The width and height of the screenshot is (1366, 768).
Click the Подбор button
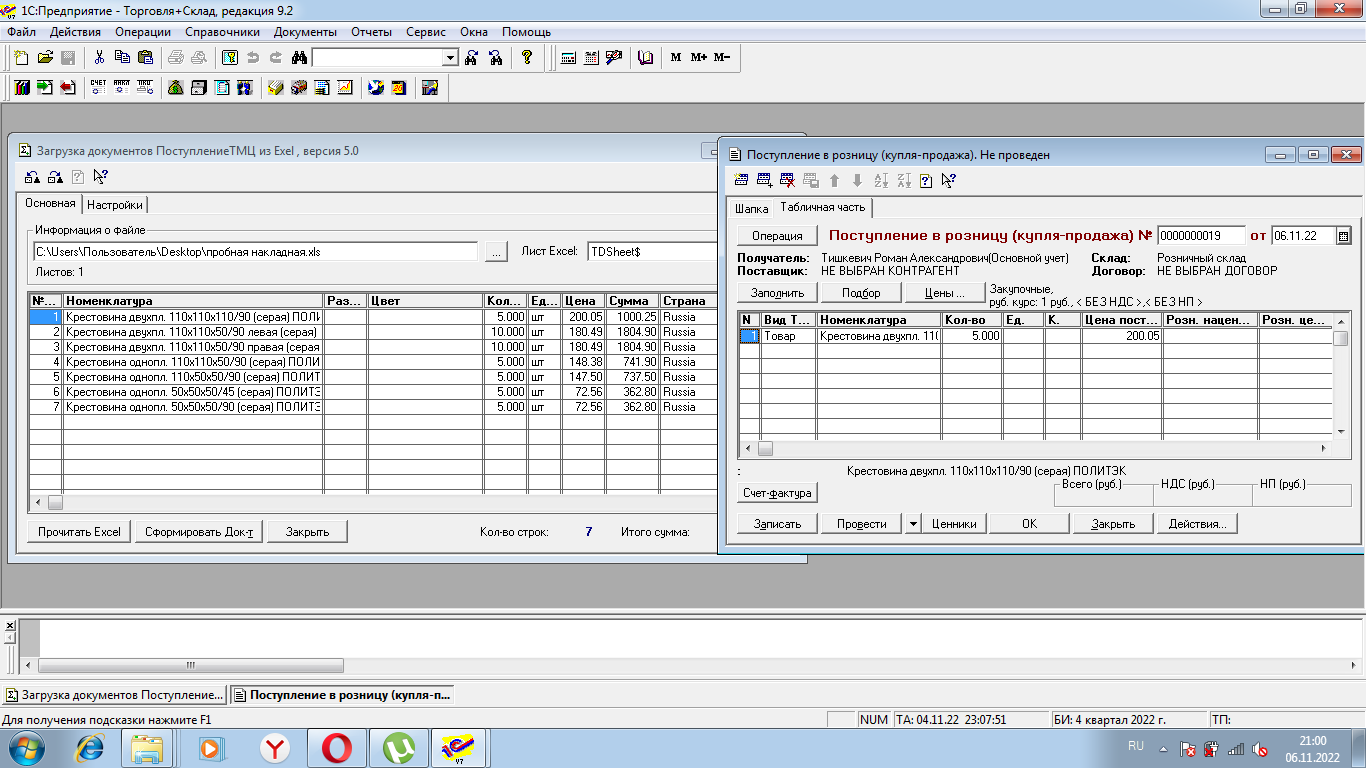(861, 293)
